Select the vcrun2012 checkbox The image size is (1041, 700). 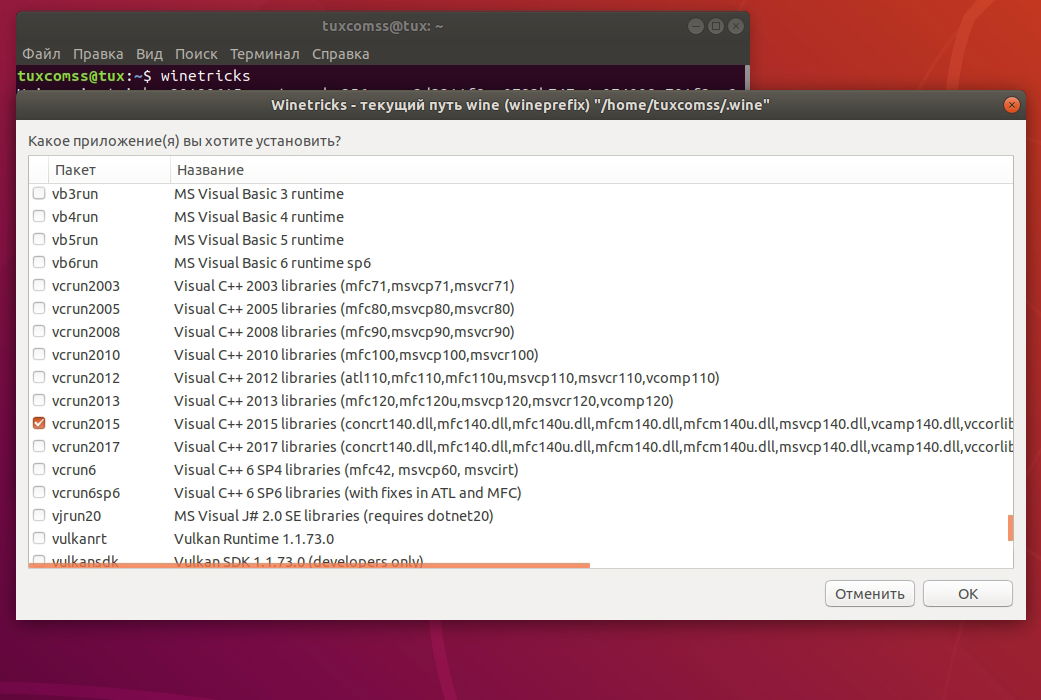click(x=39, y=377)
